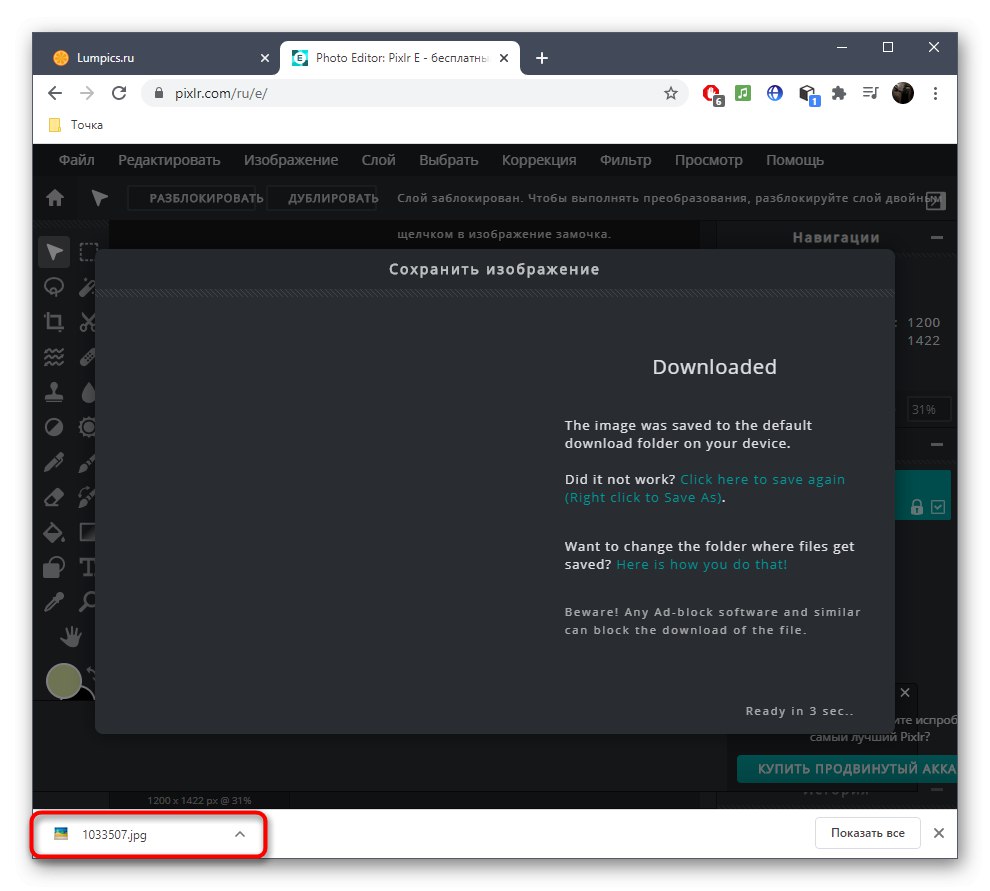Screen dimensions: 990x891
Task: Click the layer lock padlock icon
Action: (x=917, y=507)
